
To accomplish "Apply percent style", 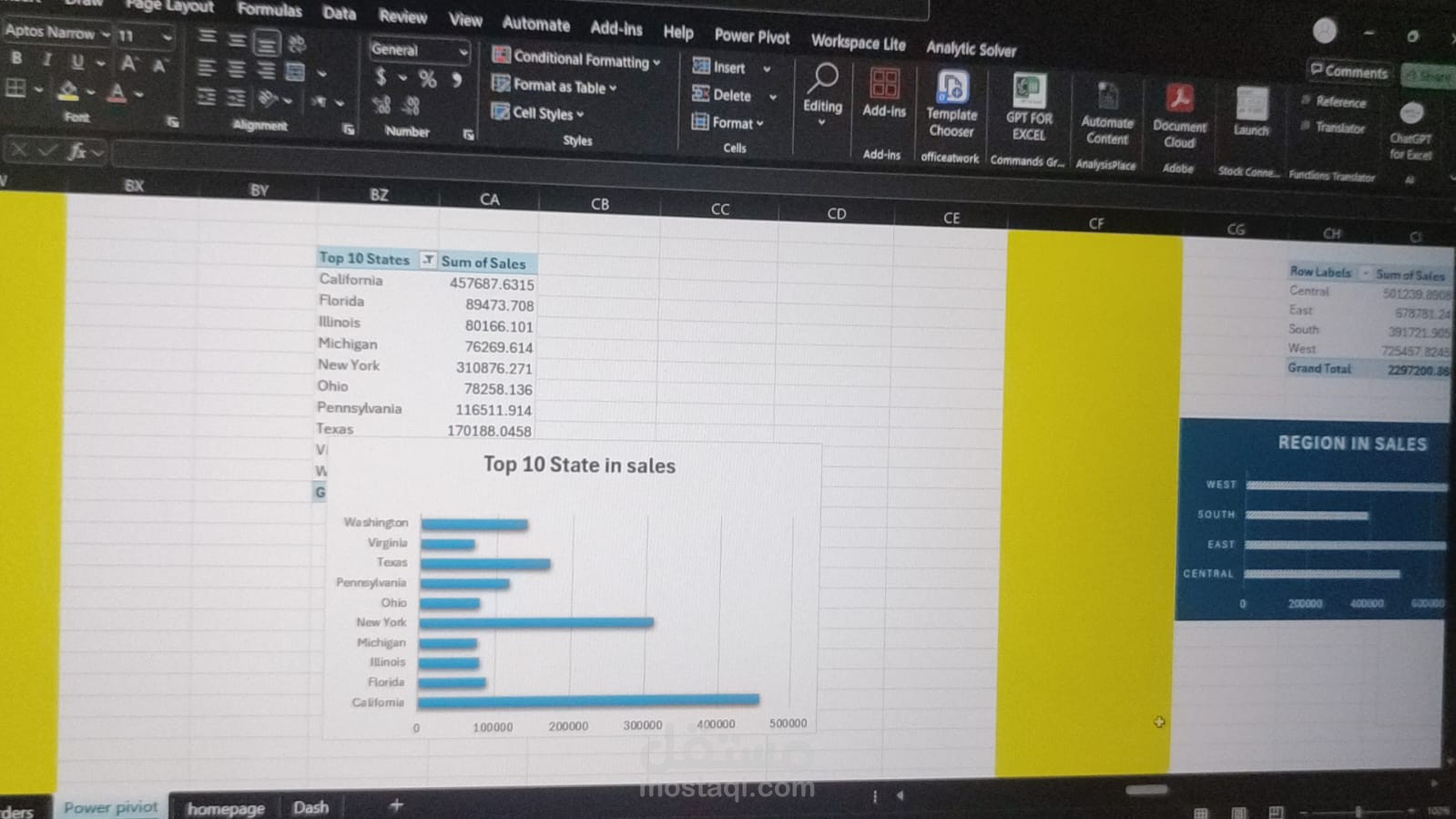I will pos(427,80).
